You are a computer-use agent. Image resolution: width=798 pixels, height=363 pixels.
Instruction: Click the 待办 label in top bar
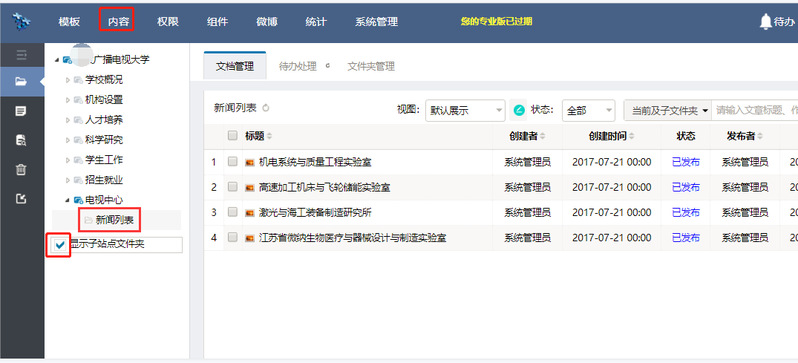784,22
